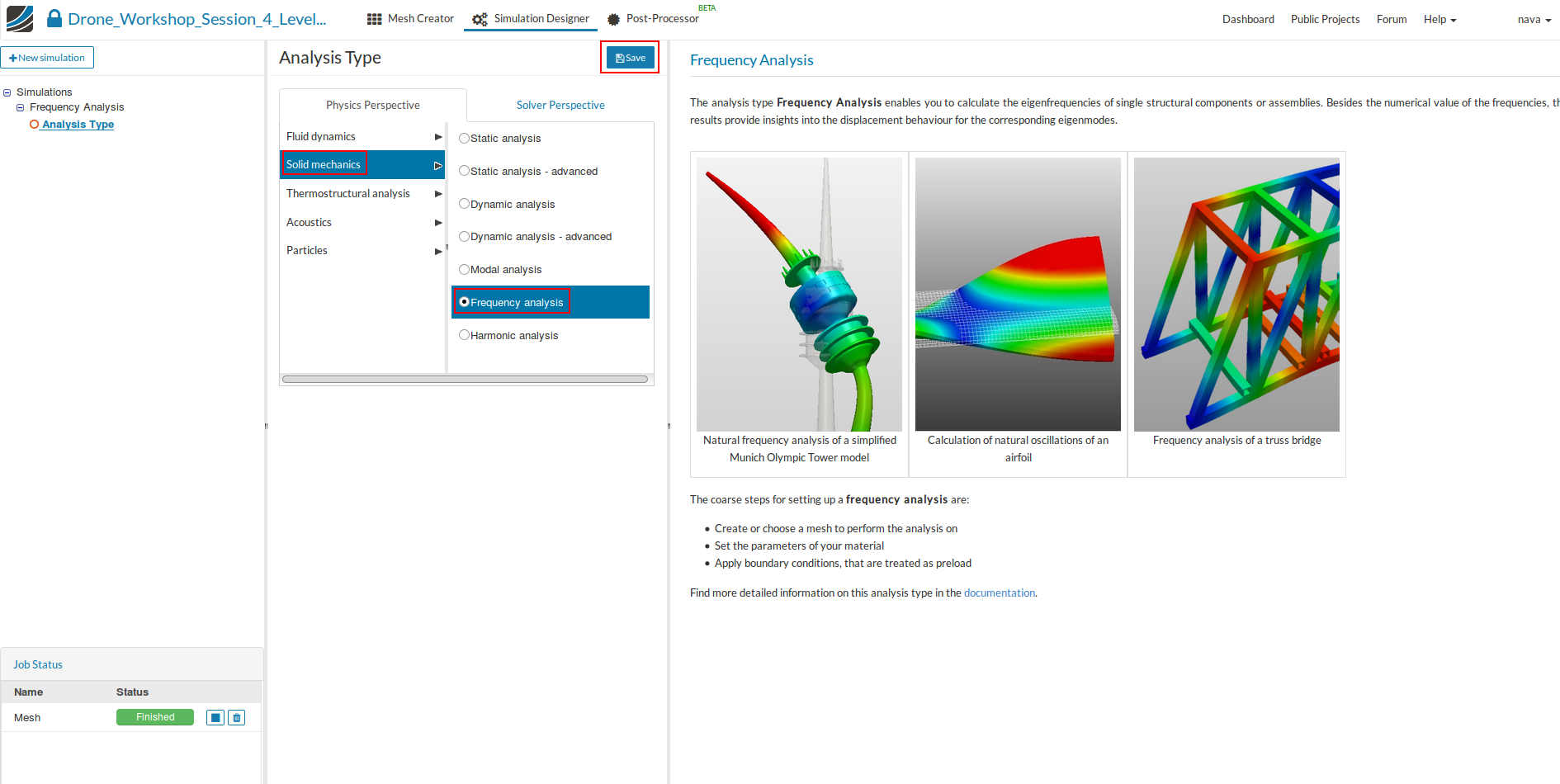Viewport: 1560px width, 784px height.
Task: Select Acoustics category
Action: [362, 222]
